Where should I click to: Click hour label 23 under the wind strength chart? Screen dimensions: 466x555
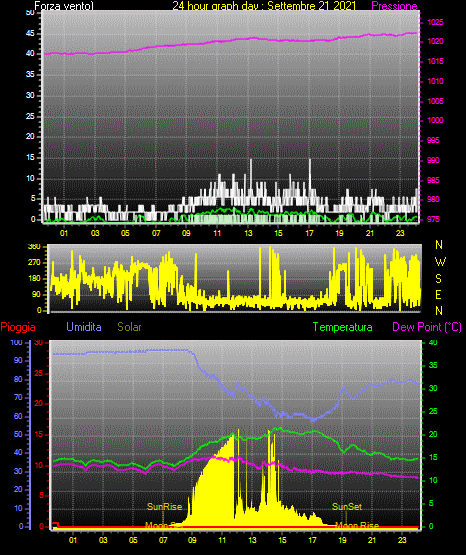[x=400, y=233]
